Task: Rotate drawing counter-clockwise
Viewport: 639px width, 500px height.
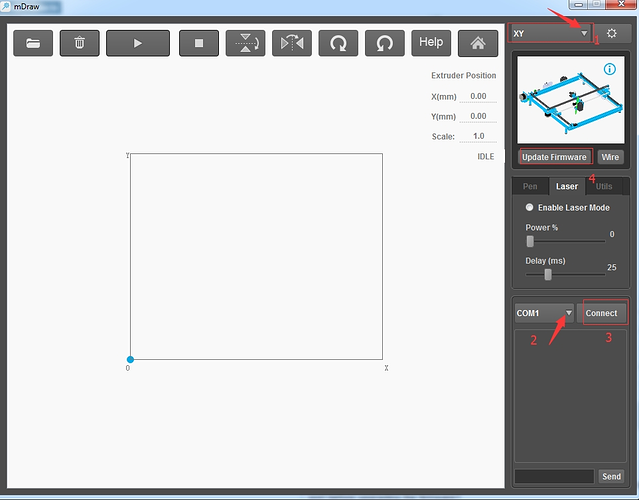Action: (385, 43)
